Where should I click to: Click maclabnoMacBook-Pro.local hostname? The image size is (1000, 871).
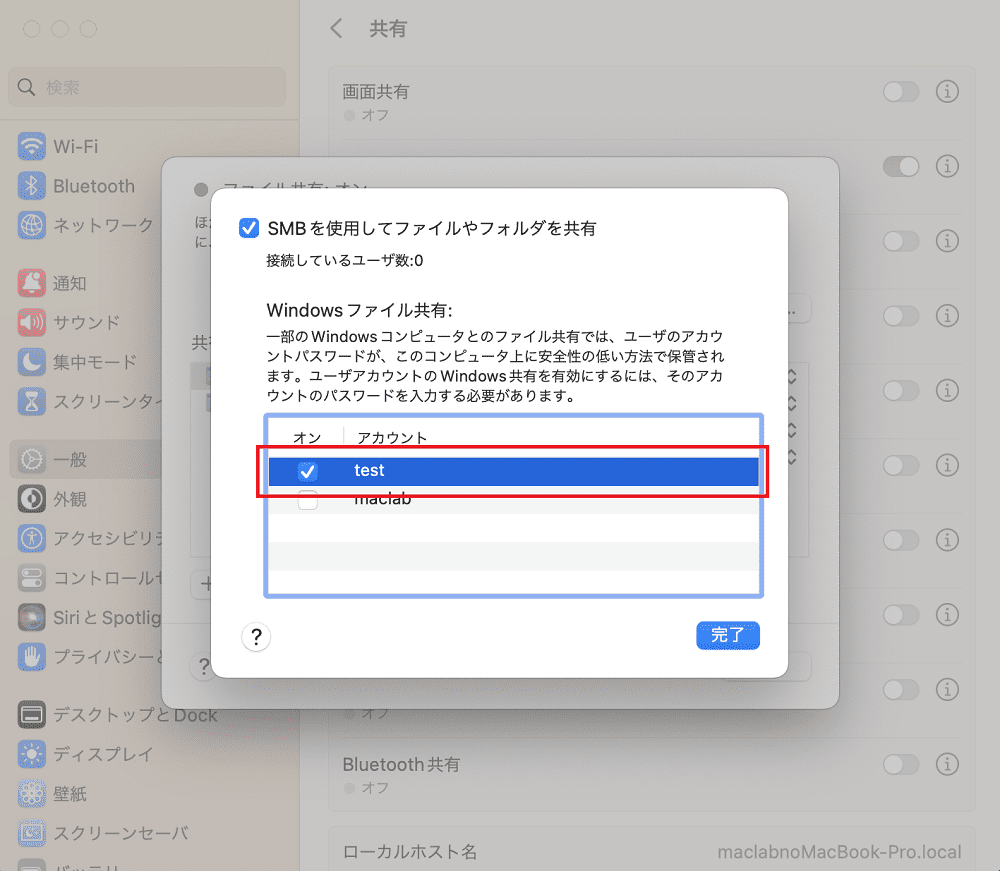[x=839, y=852]
